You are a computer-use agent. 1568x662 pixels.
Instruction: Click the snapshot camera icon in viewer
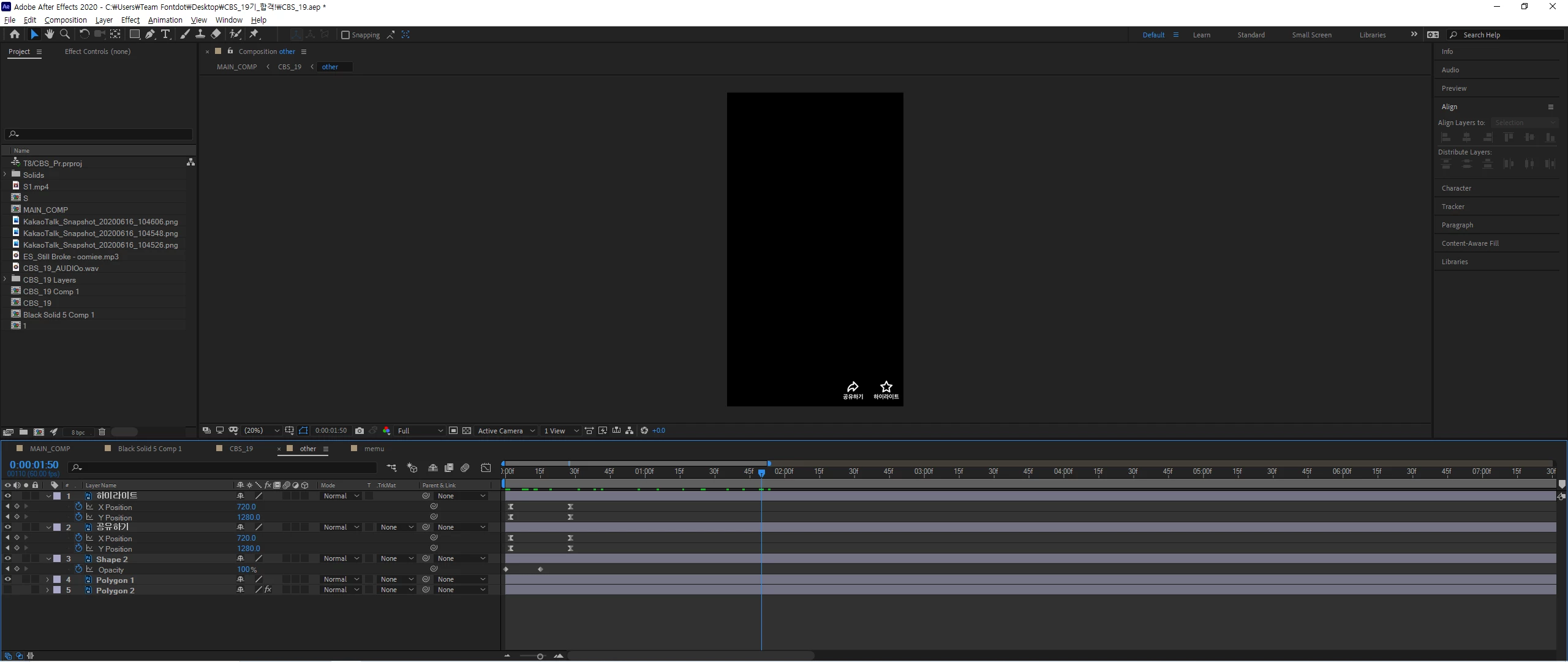click(x=360, y=431)
